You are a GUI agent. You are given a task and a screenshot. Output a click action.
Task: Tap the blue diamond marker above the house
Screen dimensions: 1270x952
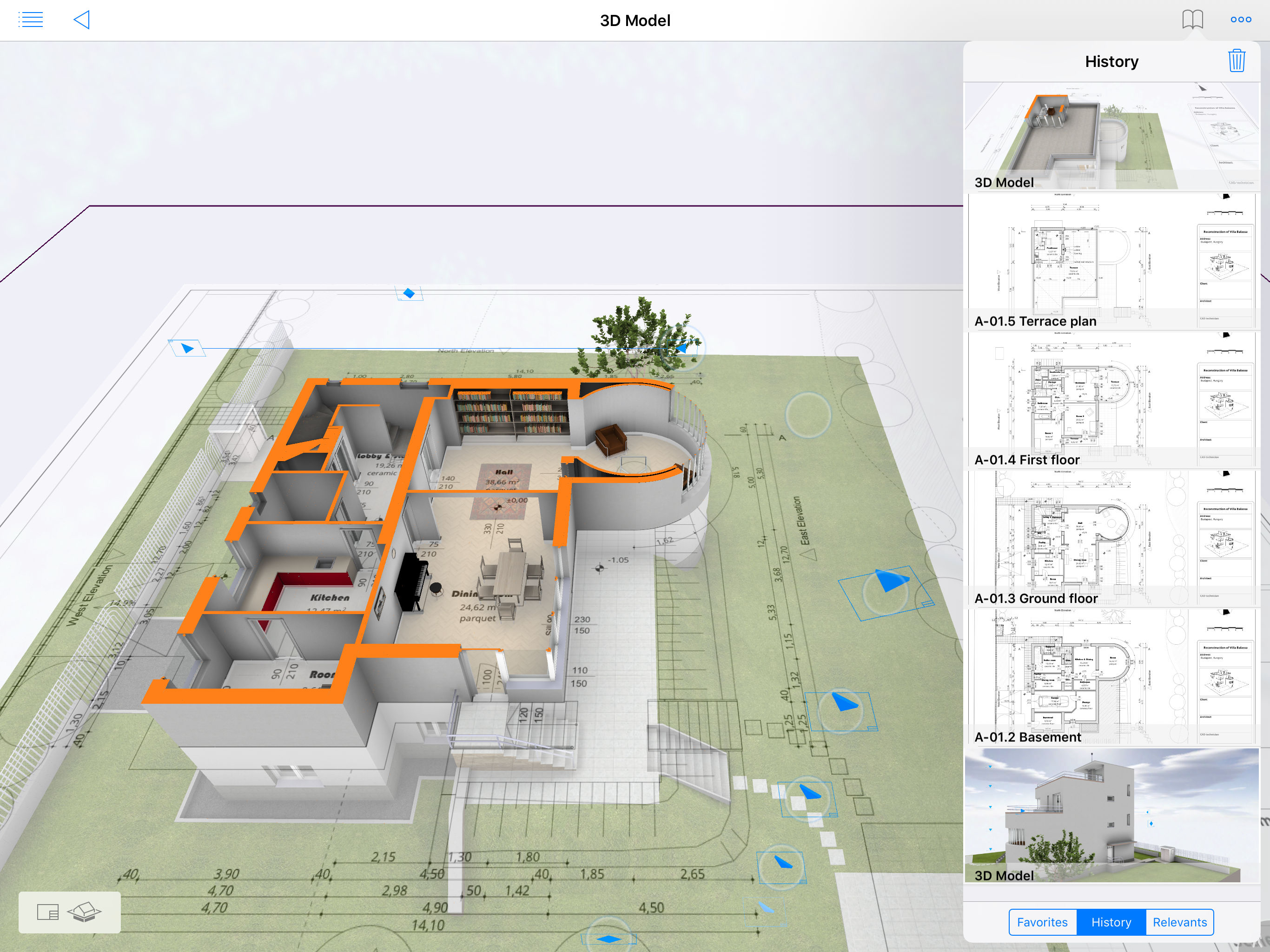pos(409,293)
